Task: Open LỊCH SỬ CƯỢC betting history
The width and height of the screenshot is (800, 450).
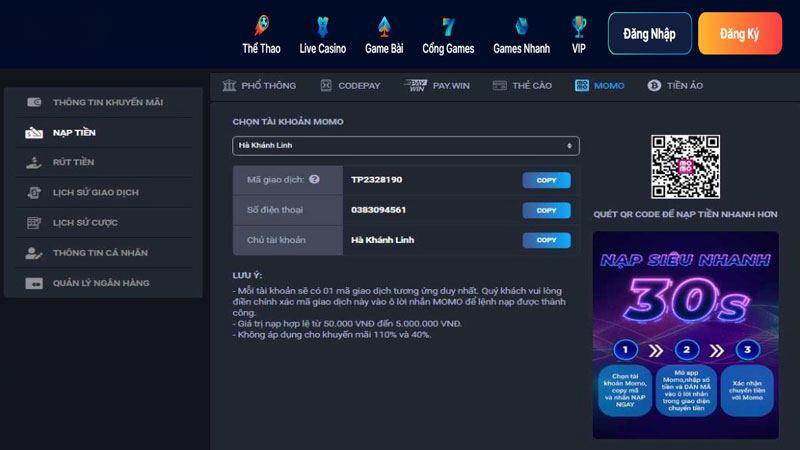Action: click(x=104, y=222)
